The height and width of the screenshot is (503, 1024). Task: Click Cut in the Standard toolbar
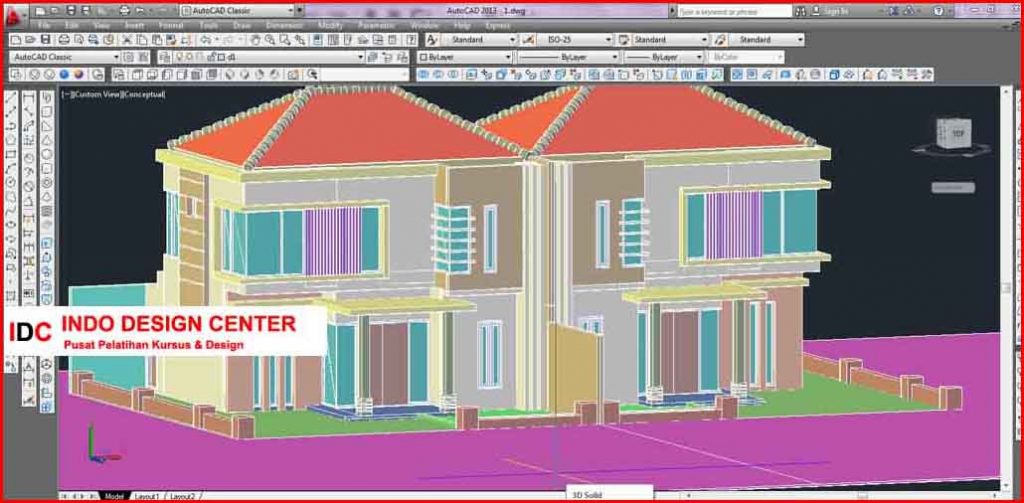point(126,40)
